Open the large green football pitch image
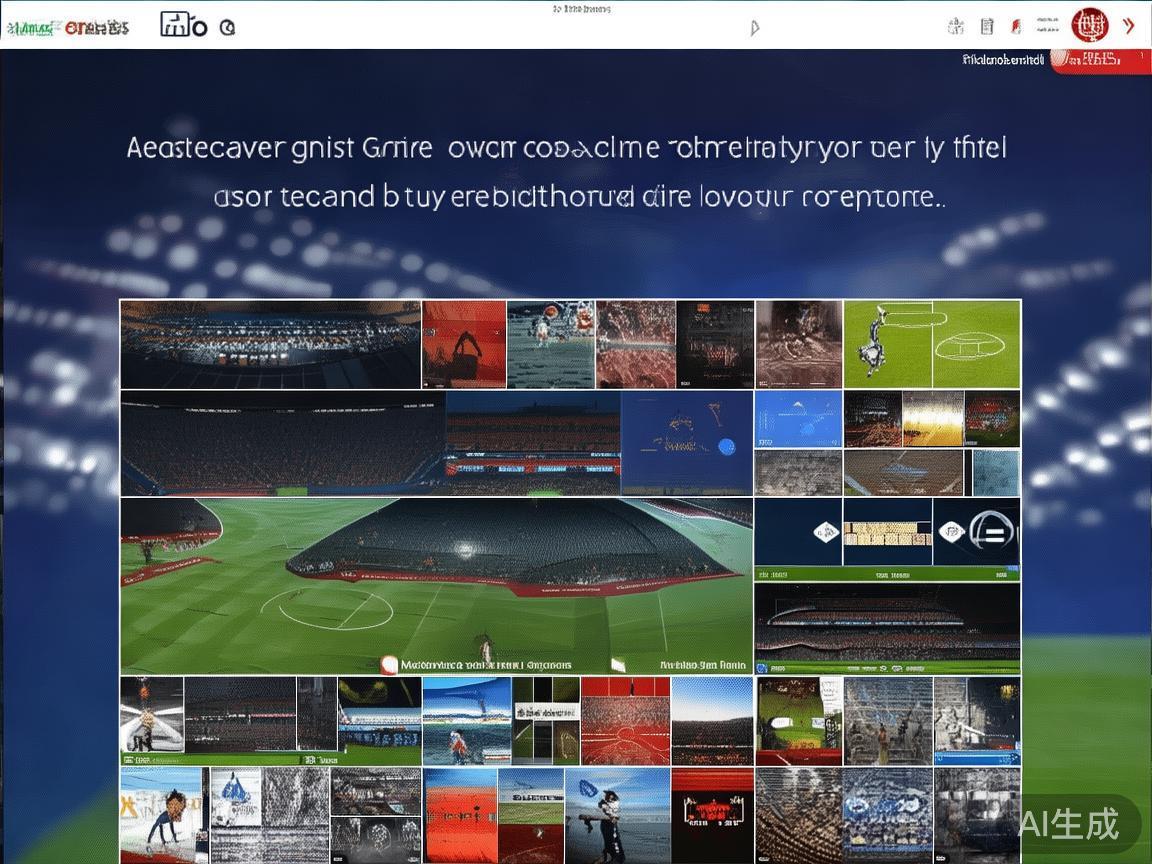This screenshot has height=864, width=1152. click(436, 585)
